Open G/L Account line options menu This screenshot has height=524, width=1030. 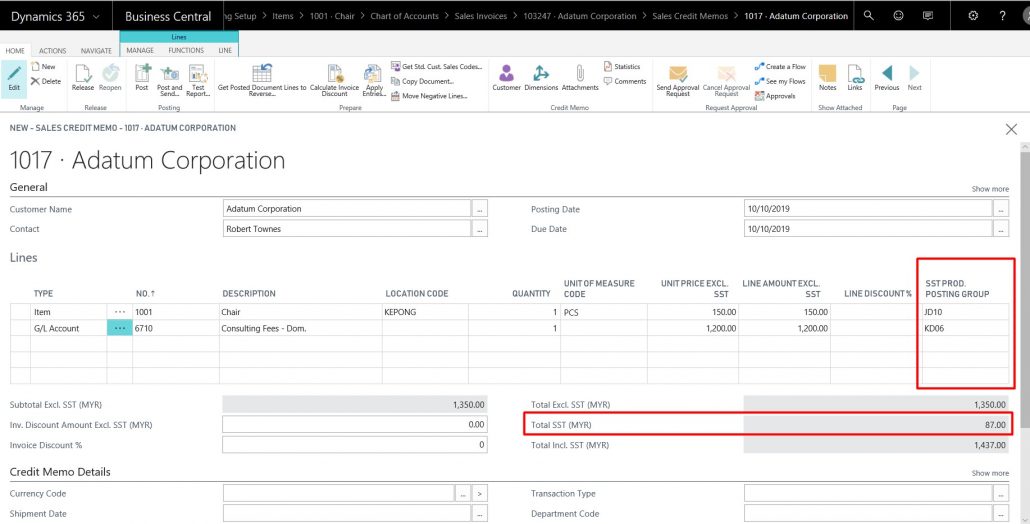120,328
